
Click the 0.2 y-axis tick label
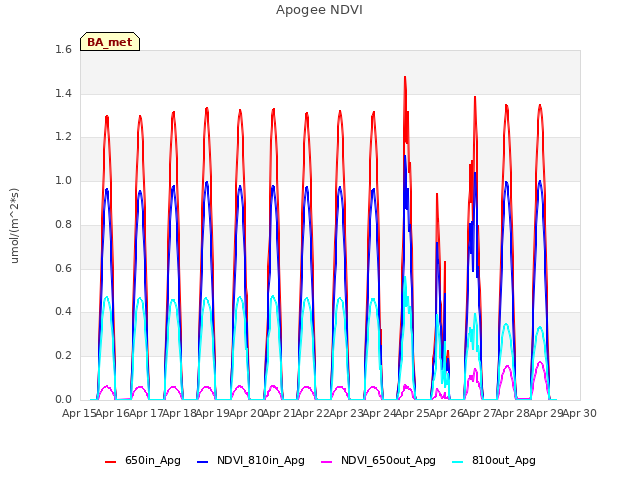click(x=63, y=356)
